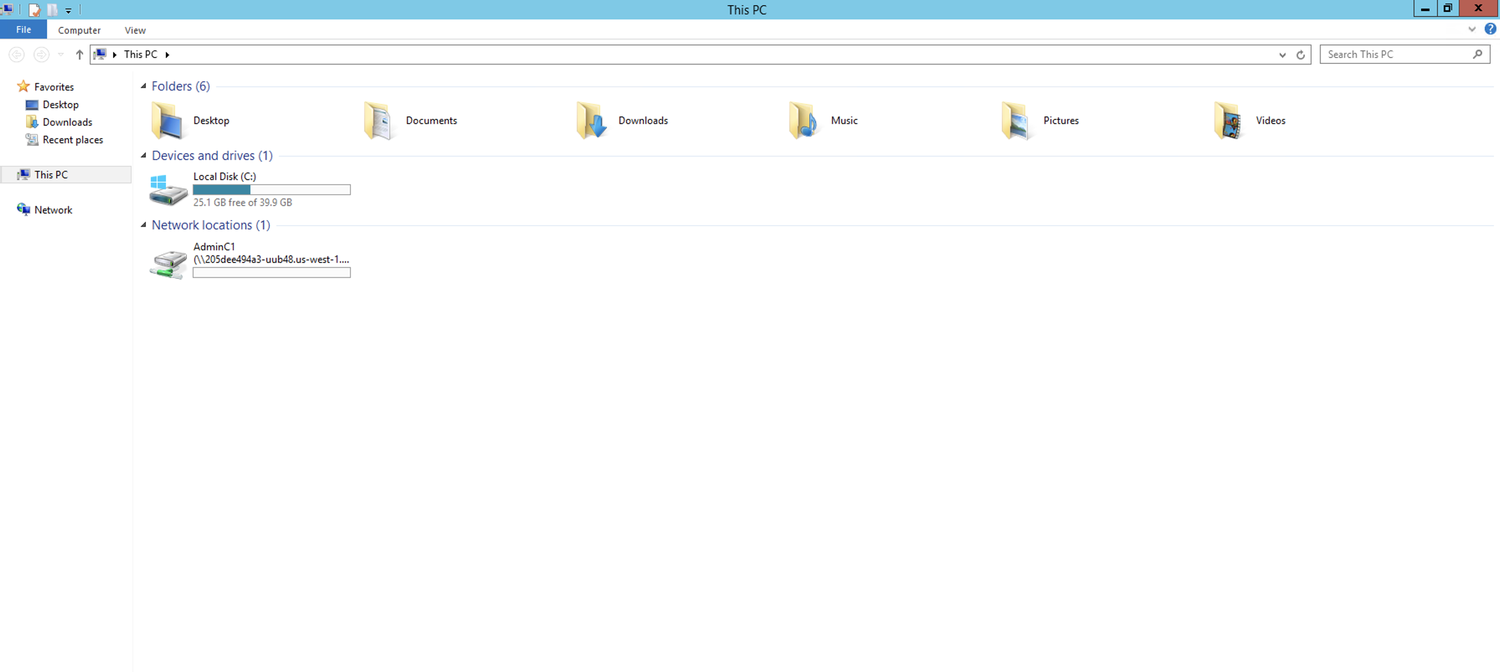Restore down the This PC window

point(1448,8)
